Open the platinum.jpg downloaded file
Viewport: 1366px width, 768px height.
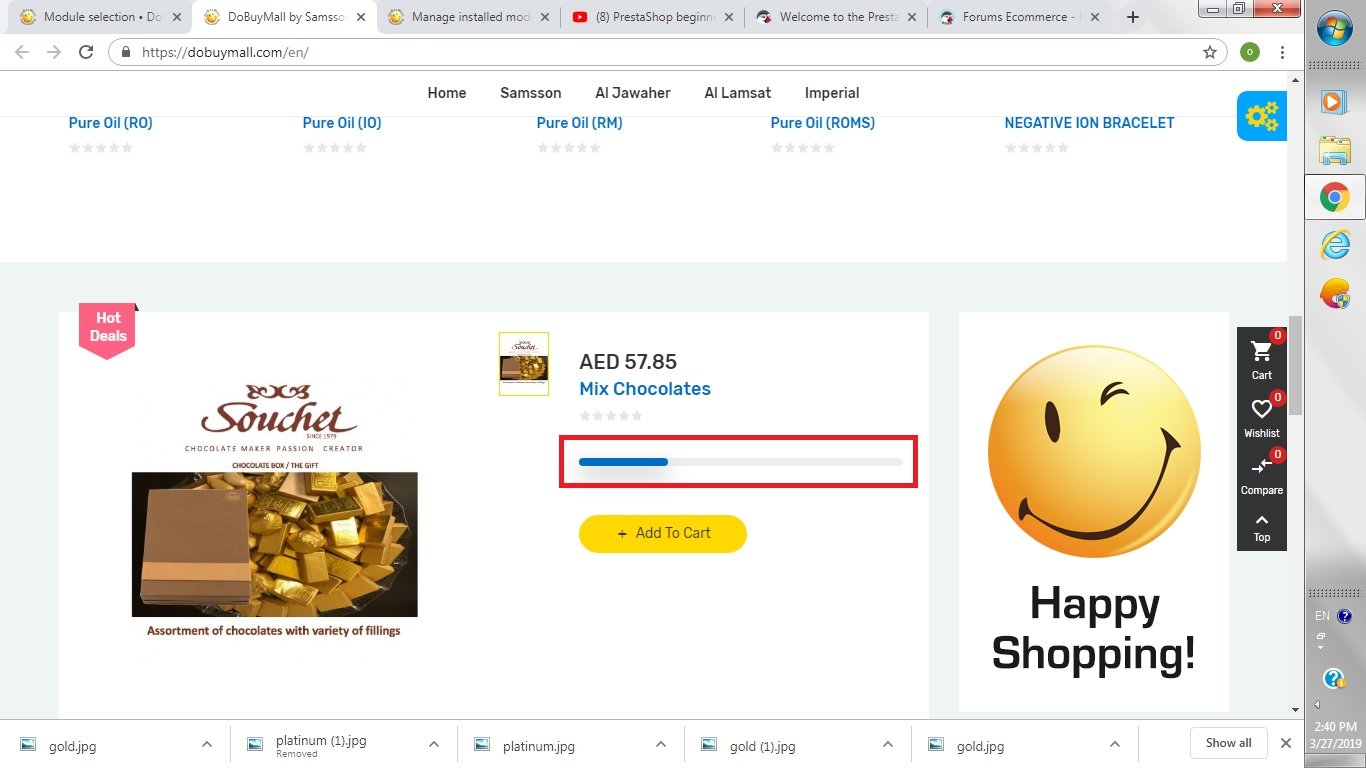coord(539,746)
